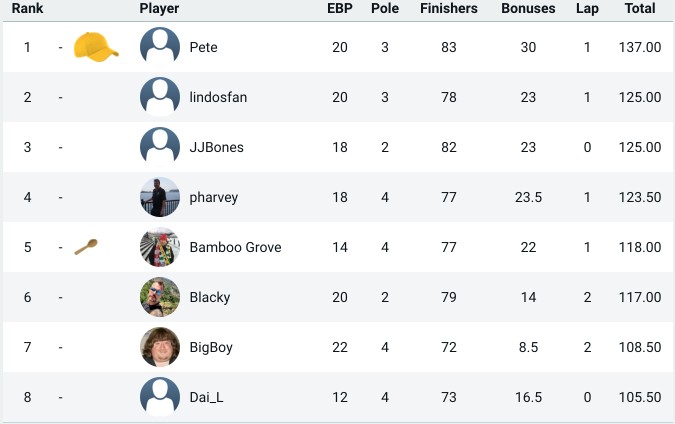Sort by the Finishers column header
The width and height of the screenshot is (675, 424).
point(449,8)
